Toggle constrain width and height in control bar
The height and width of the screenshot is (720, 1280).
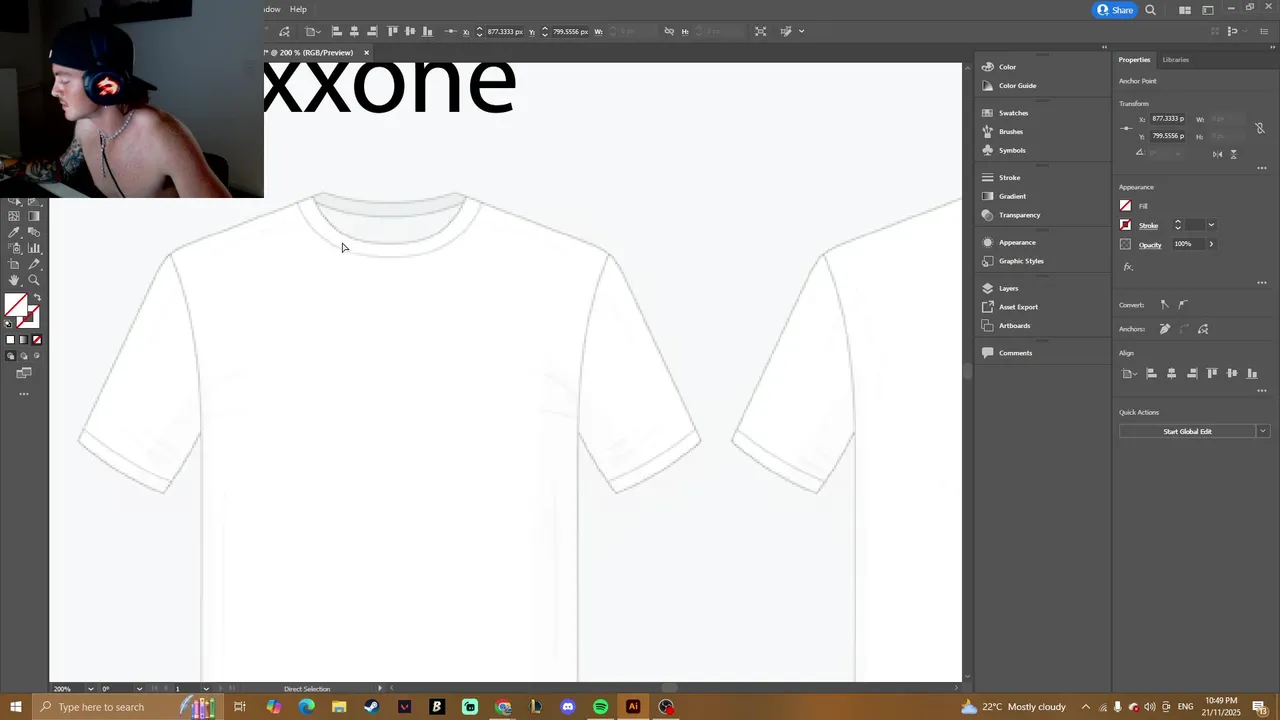[669, 31]
